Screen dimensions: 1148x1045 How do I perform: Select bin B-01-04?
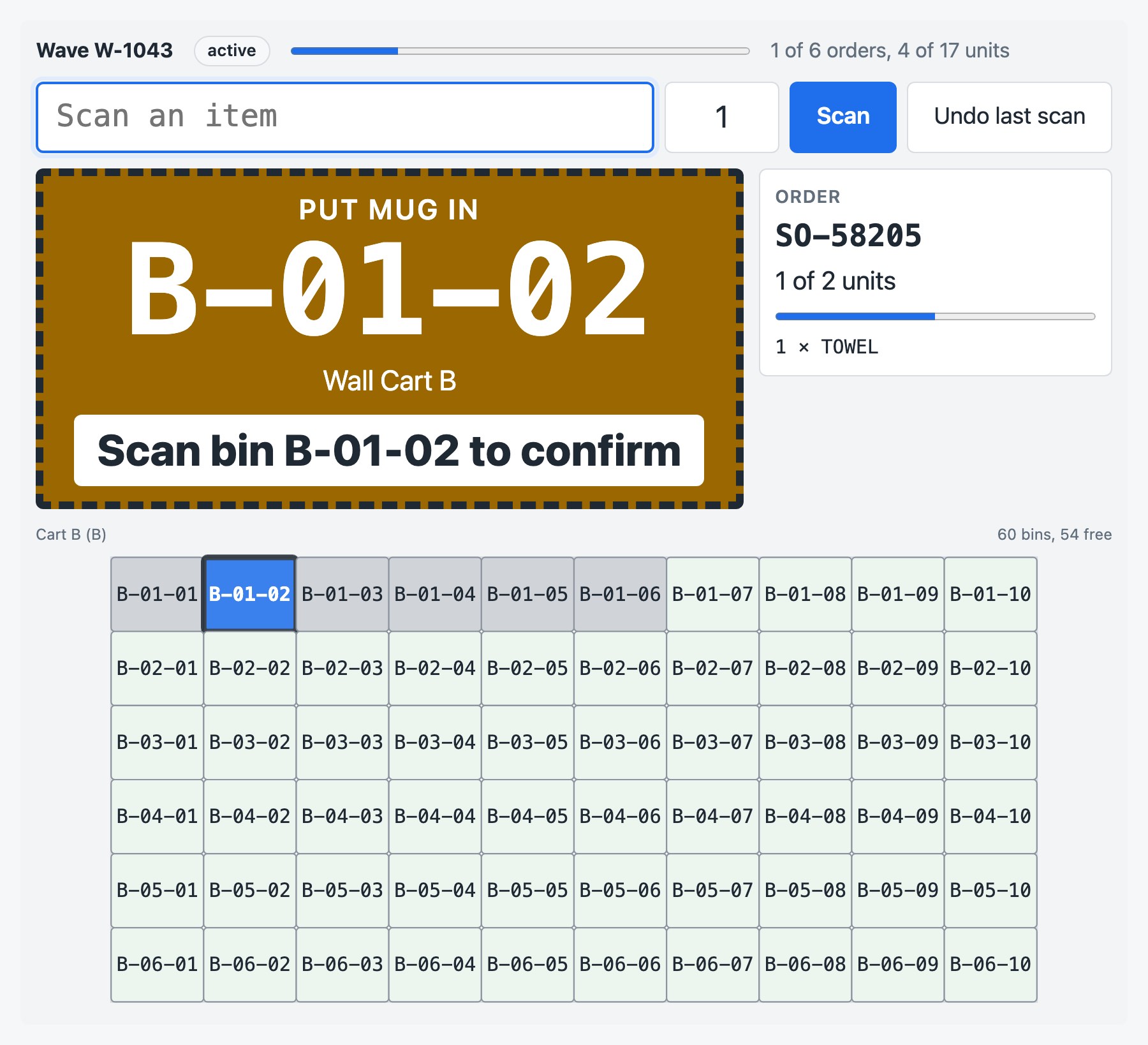click(x=435, y=594)
